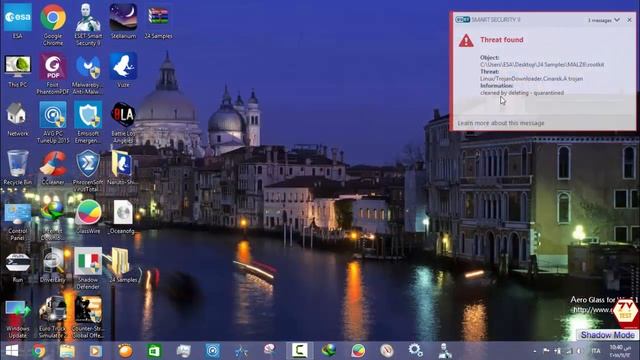Expand the ESET messages dropdown chevron
The height and width of the screenshot is (360, 640).
(617, 20)
